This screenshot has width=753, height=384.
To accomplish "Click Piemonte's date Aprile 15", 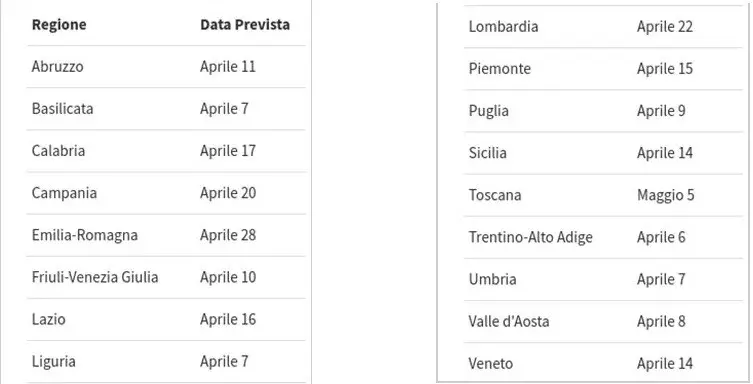I will pos(665,69).
